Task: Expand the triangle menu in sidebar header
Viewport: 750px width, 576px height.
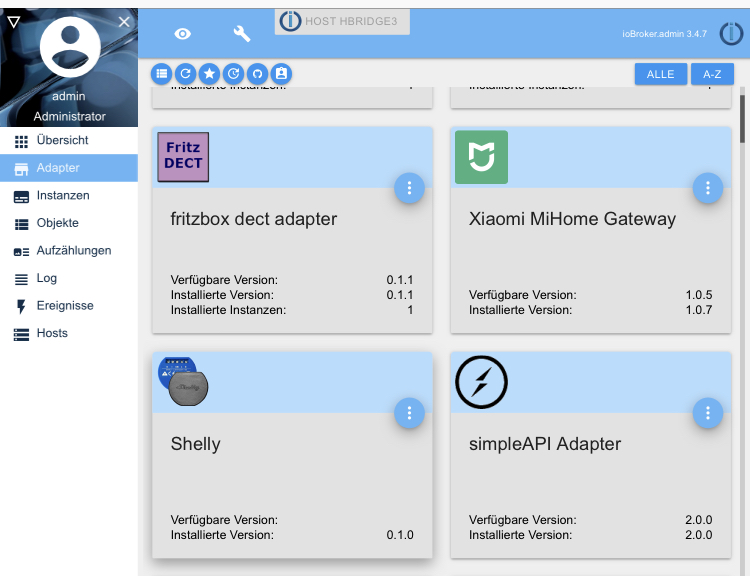Action: point(14,21)
